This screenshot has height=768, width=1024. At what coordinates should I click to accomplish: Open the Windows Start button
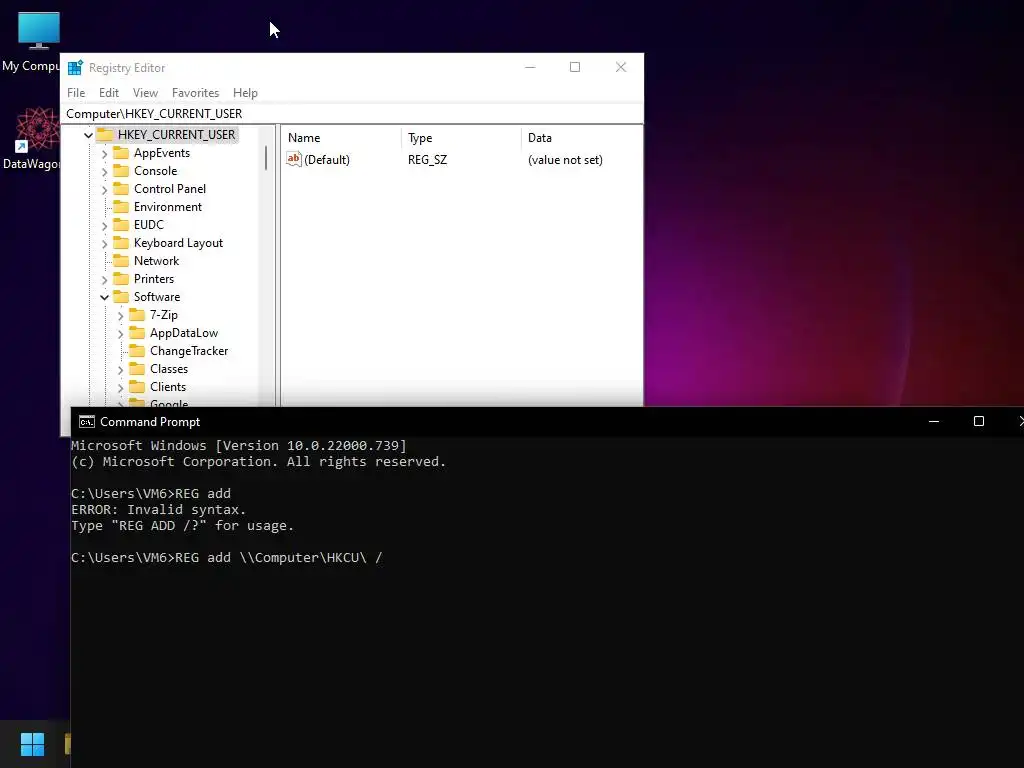coord(32,744)
